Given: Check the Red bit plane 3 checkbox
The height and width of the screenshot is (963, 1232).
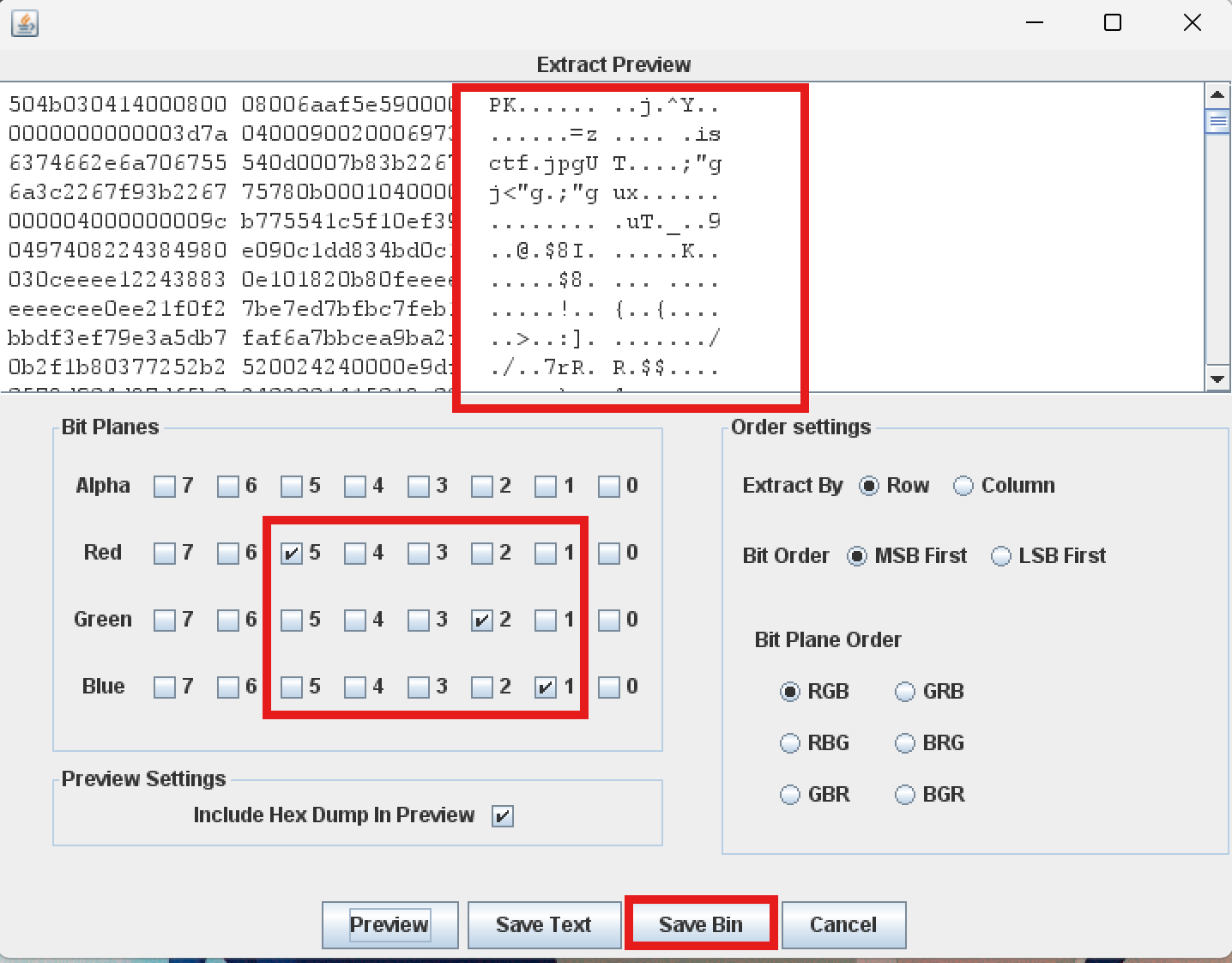Looking at the screenshot, I should tap(418, 554).
